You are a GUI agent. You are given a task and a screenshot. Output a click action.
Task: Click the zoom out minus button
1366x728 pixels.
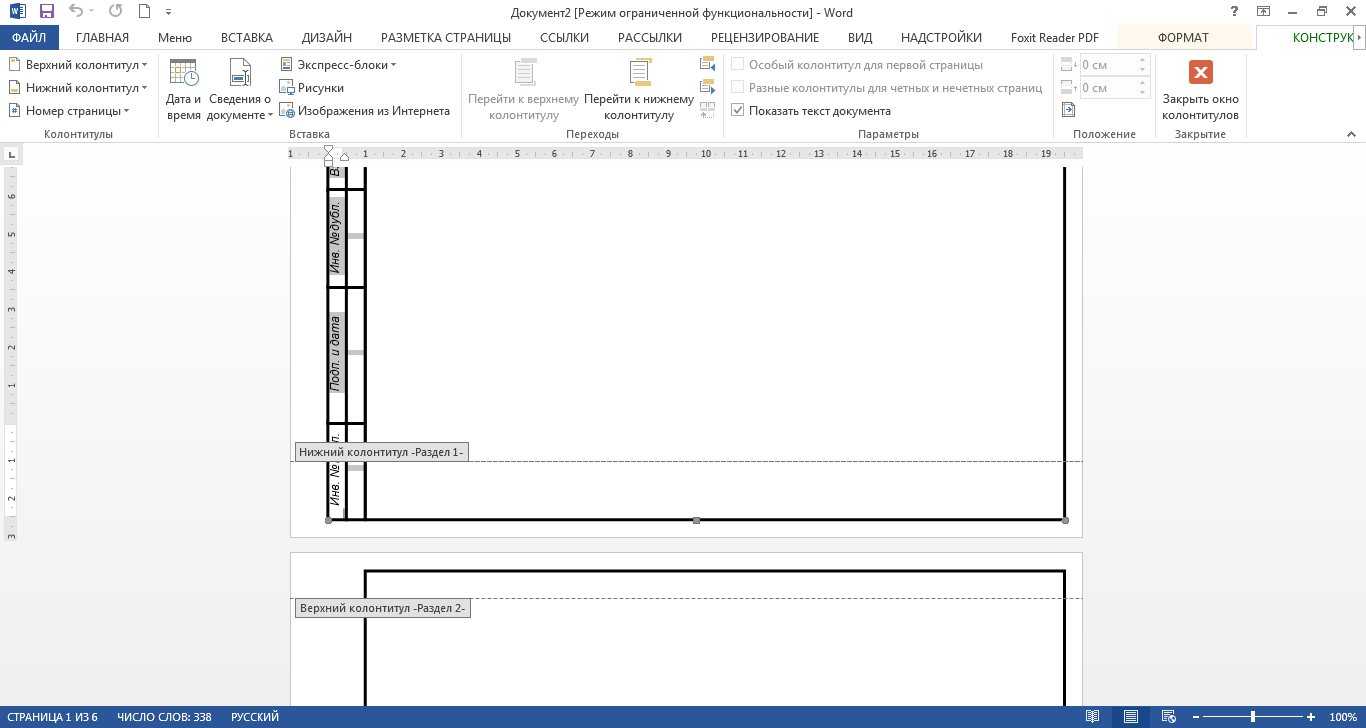coord(1196,717)
